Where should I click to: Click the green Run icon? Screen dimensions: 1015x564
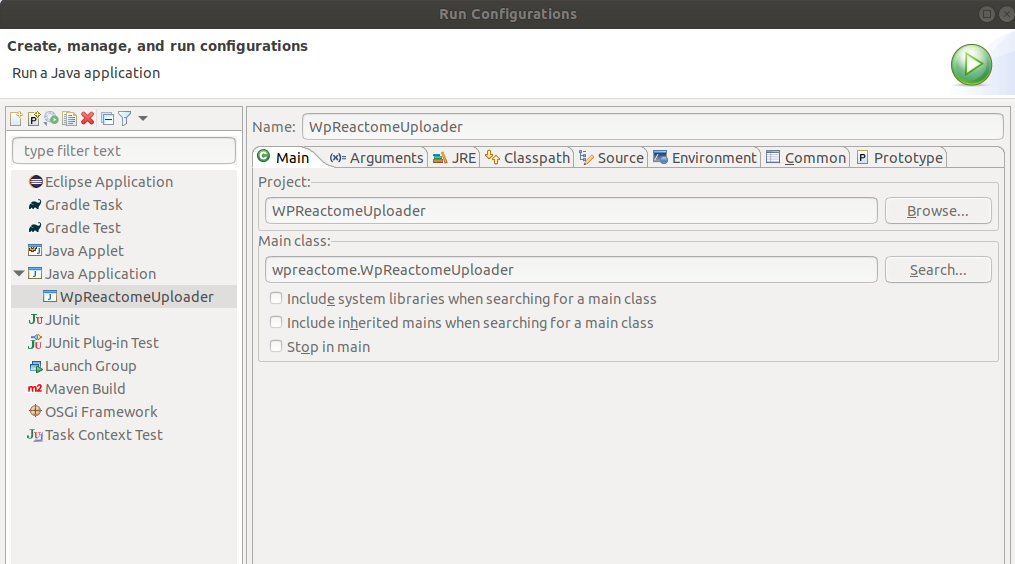tap(971, 65)
